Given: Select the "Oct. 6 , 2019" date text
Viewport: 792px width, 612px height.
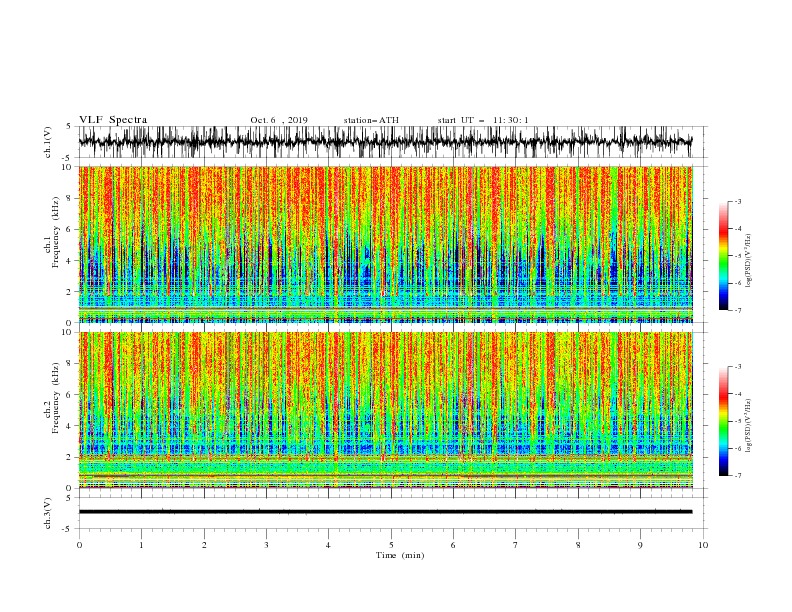Looking at the screenshot, I should point(279,120).
